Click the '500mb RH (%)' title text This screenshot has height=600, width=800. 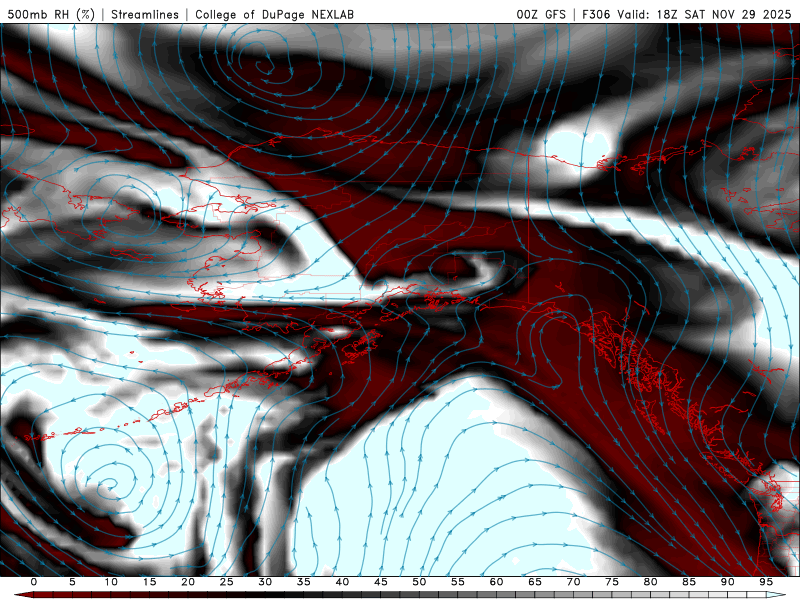pos(51,14)
